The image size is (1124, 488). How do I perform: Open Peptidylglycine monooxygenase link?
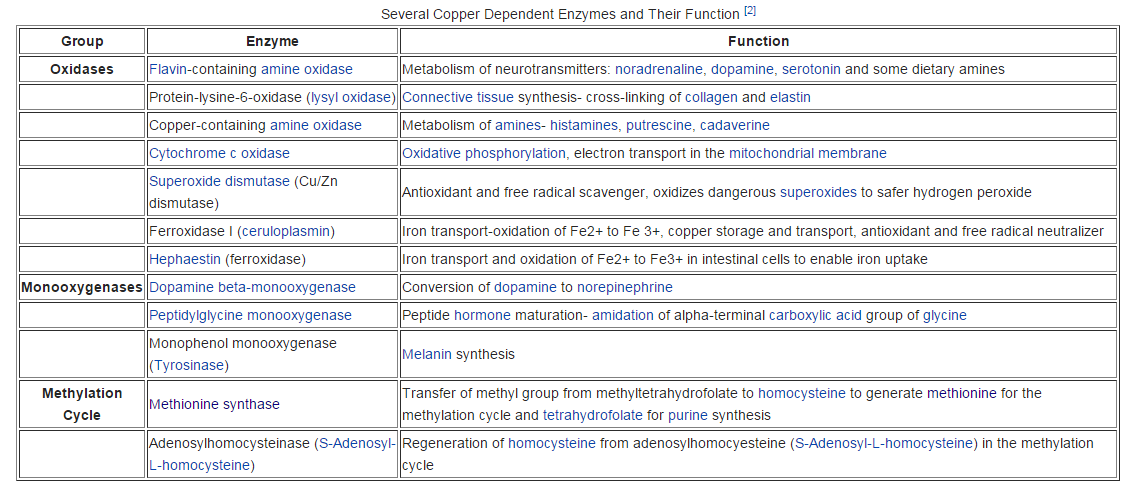tap(250, 315)
